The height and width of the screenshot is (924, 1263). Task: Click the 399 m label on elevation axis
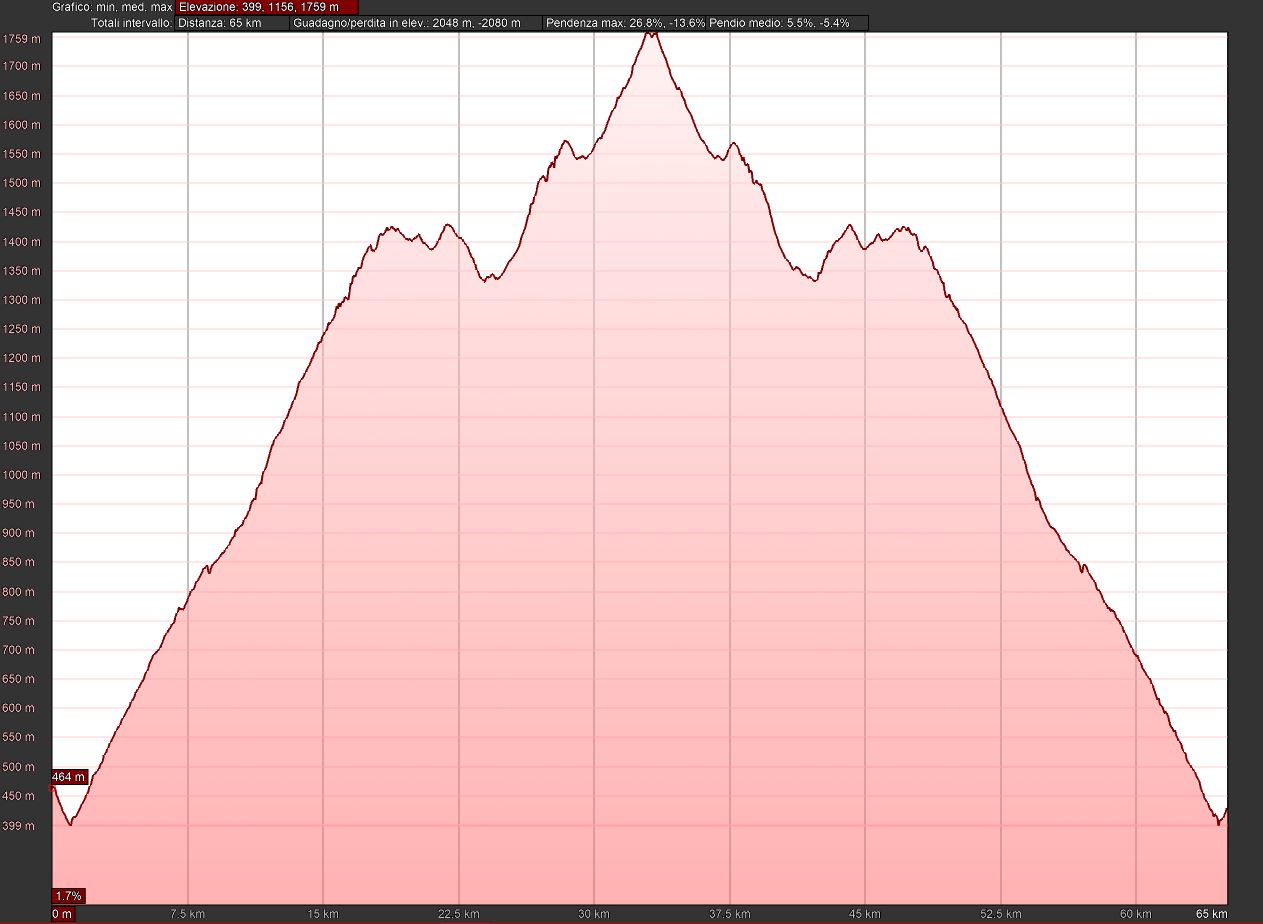coord(21,826)
